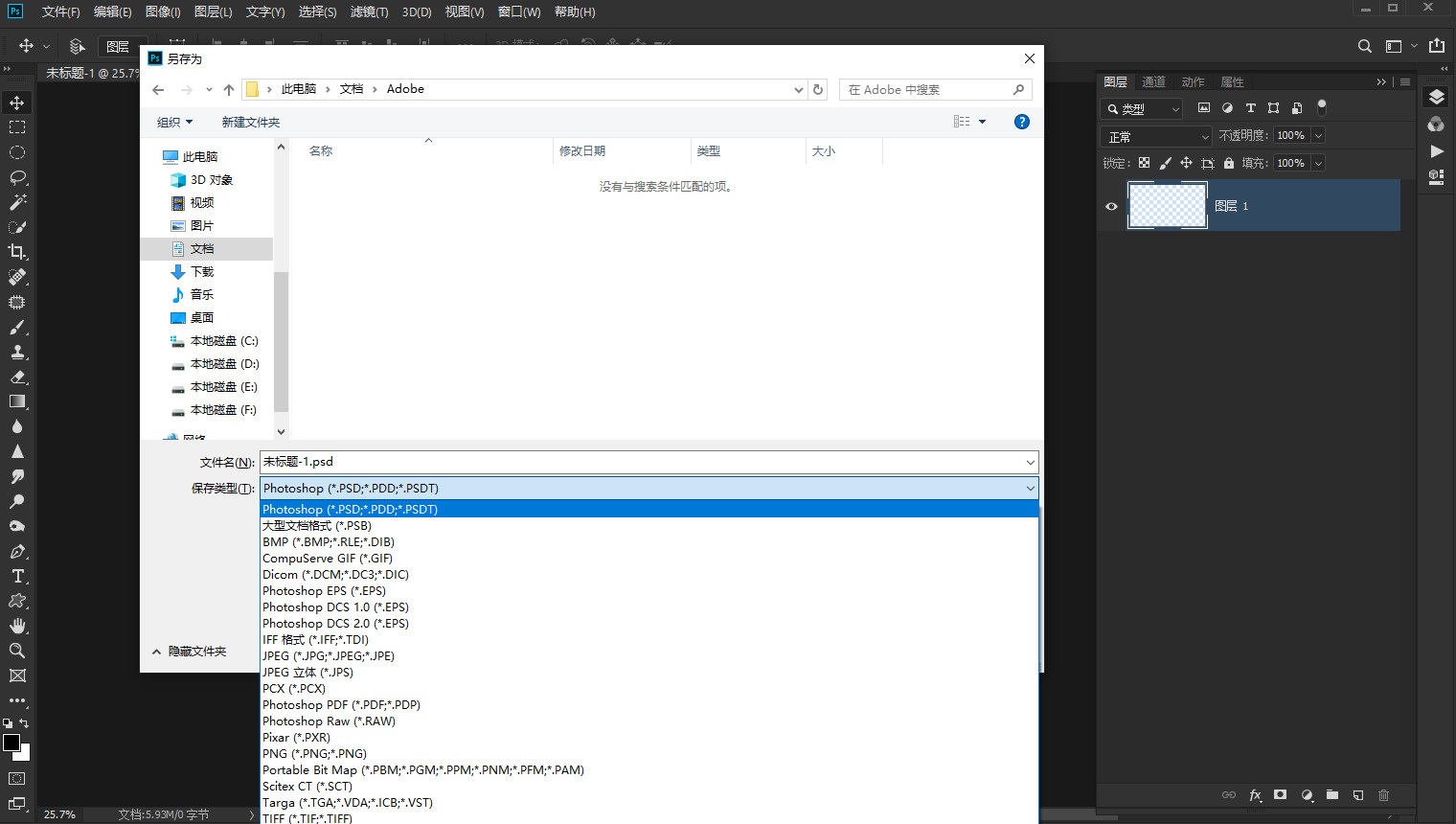
Task: Select the Hand tool
Action: pos(17,626)
